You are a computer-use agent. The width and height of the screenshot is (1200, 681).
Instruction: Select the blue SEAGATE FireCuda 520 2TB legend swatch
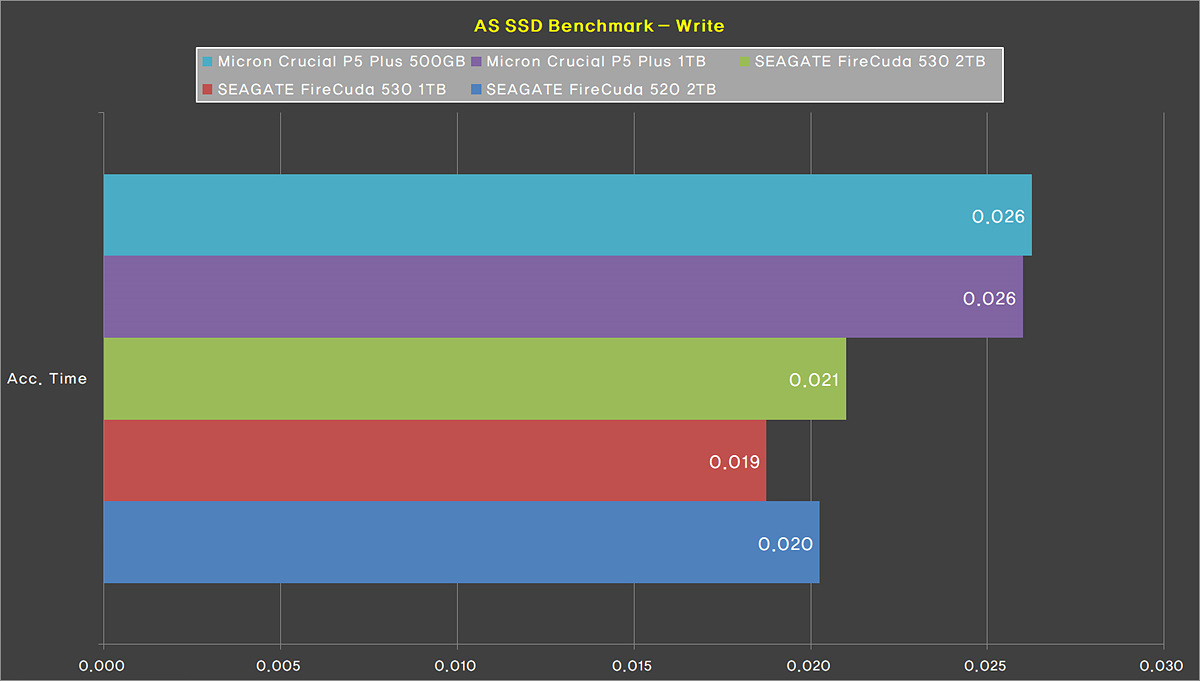[476, 89]
